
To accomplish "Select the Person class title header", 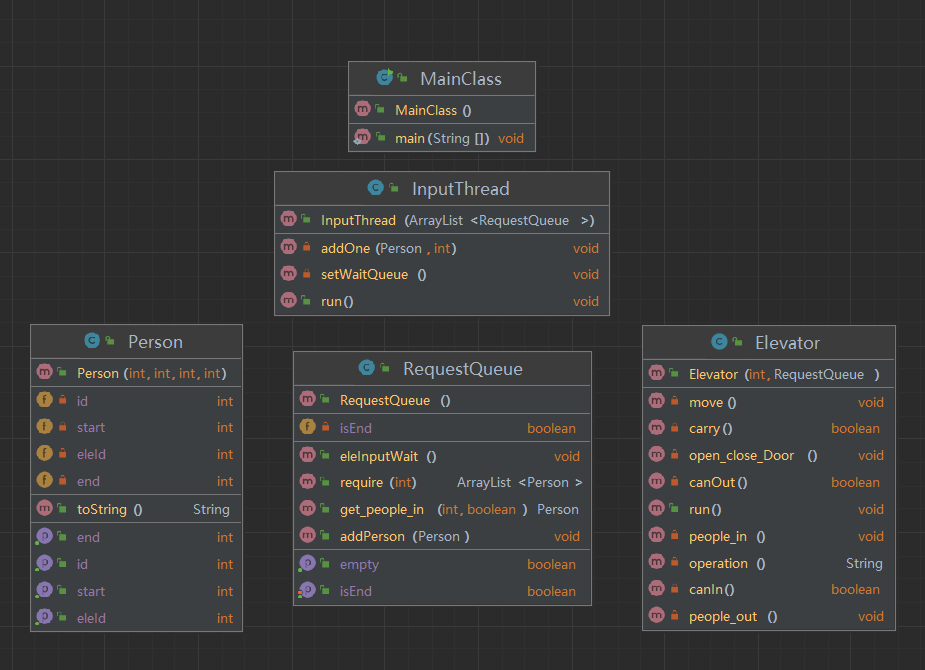I will pyautogui.click(x=136, y=341).
